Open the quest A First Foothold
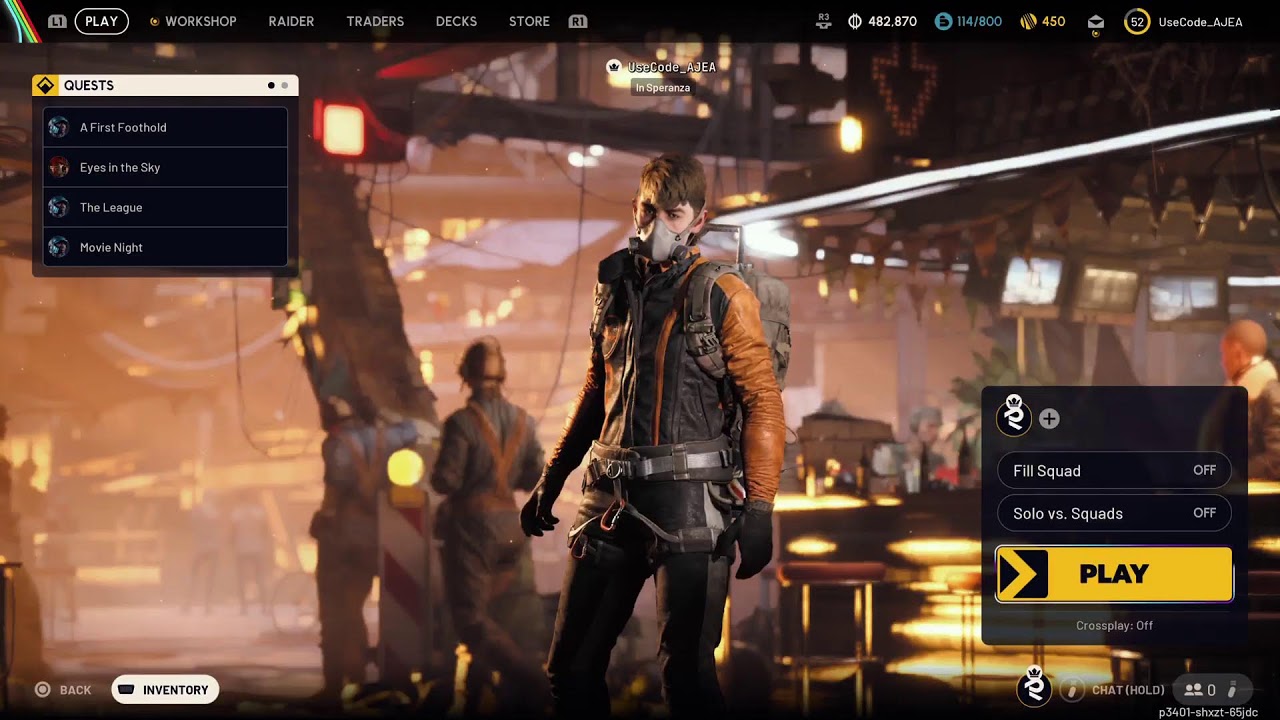This screenshot has width=1280, height=720. tap(165, 127)
